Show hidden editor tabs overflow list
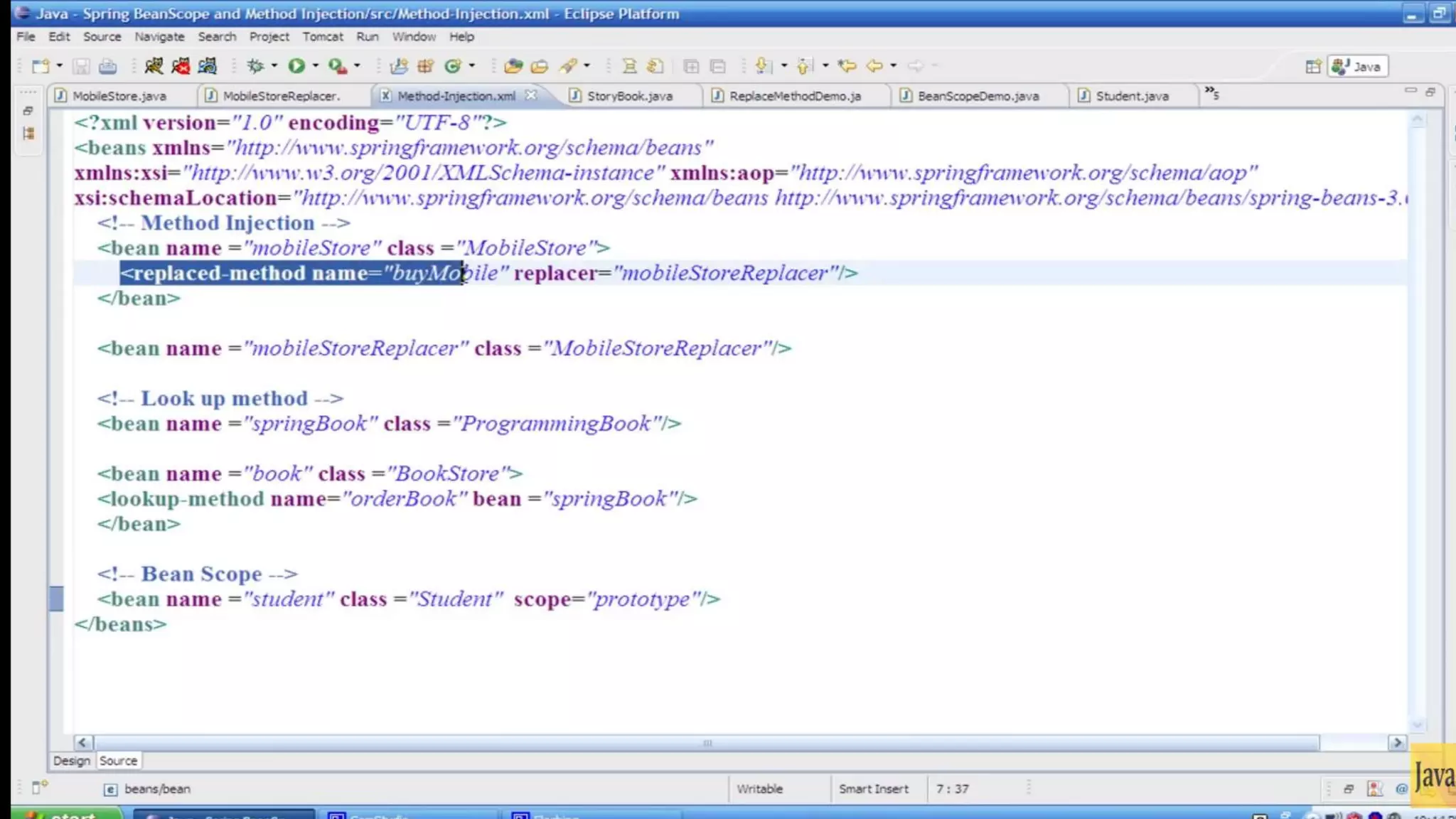Image resolution: width=1456 pixels, height=819 pixels. [x=1211, y=93]
